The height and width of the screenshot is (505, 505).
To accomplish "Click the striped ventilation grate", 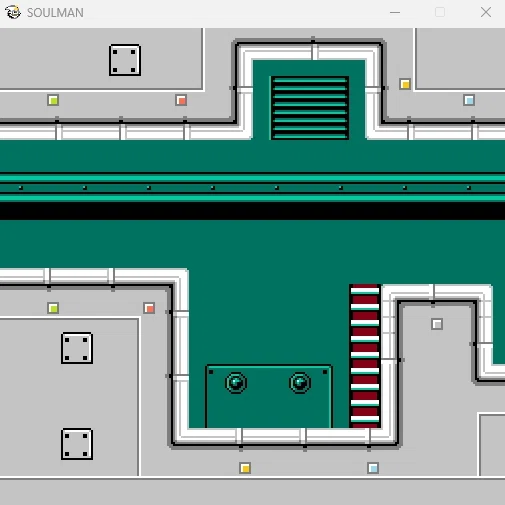I will 310,108.
